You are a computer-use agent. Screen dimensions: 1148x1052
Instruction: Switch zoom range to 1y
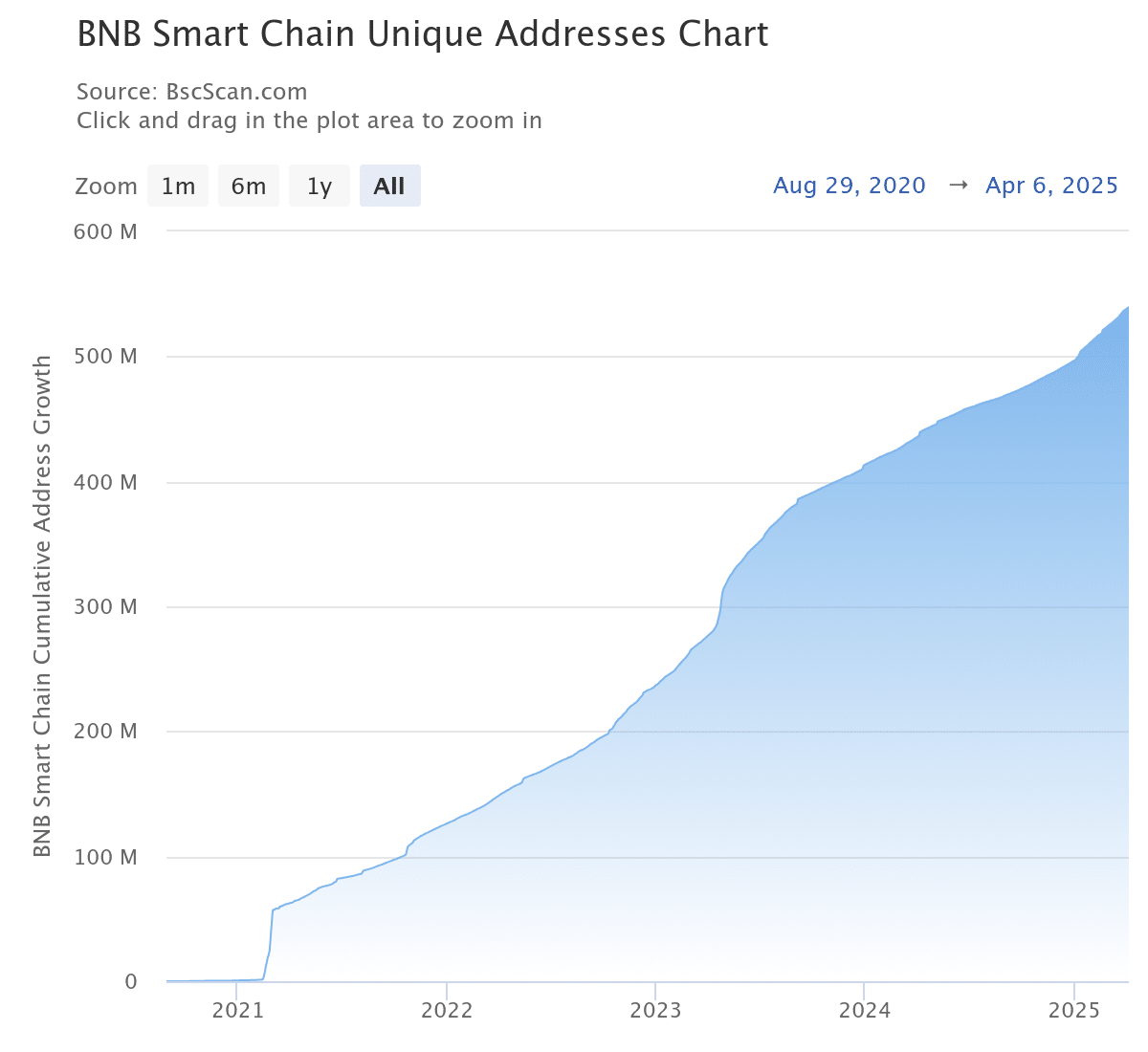320,186
